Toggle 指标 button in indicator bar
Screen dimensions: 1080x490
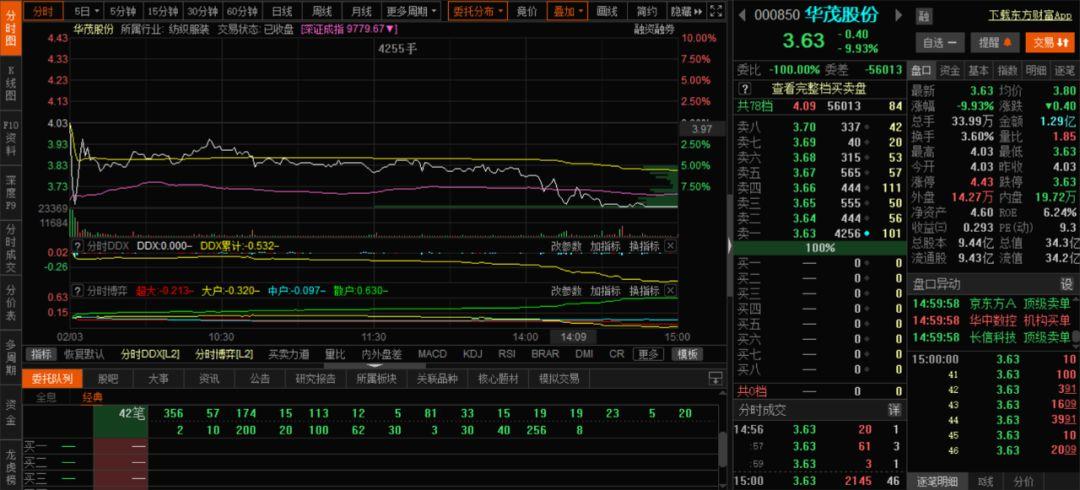point(41,354)
